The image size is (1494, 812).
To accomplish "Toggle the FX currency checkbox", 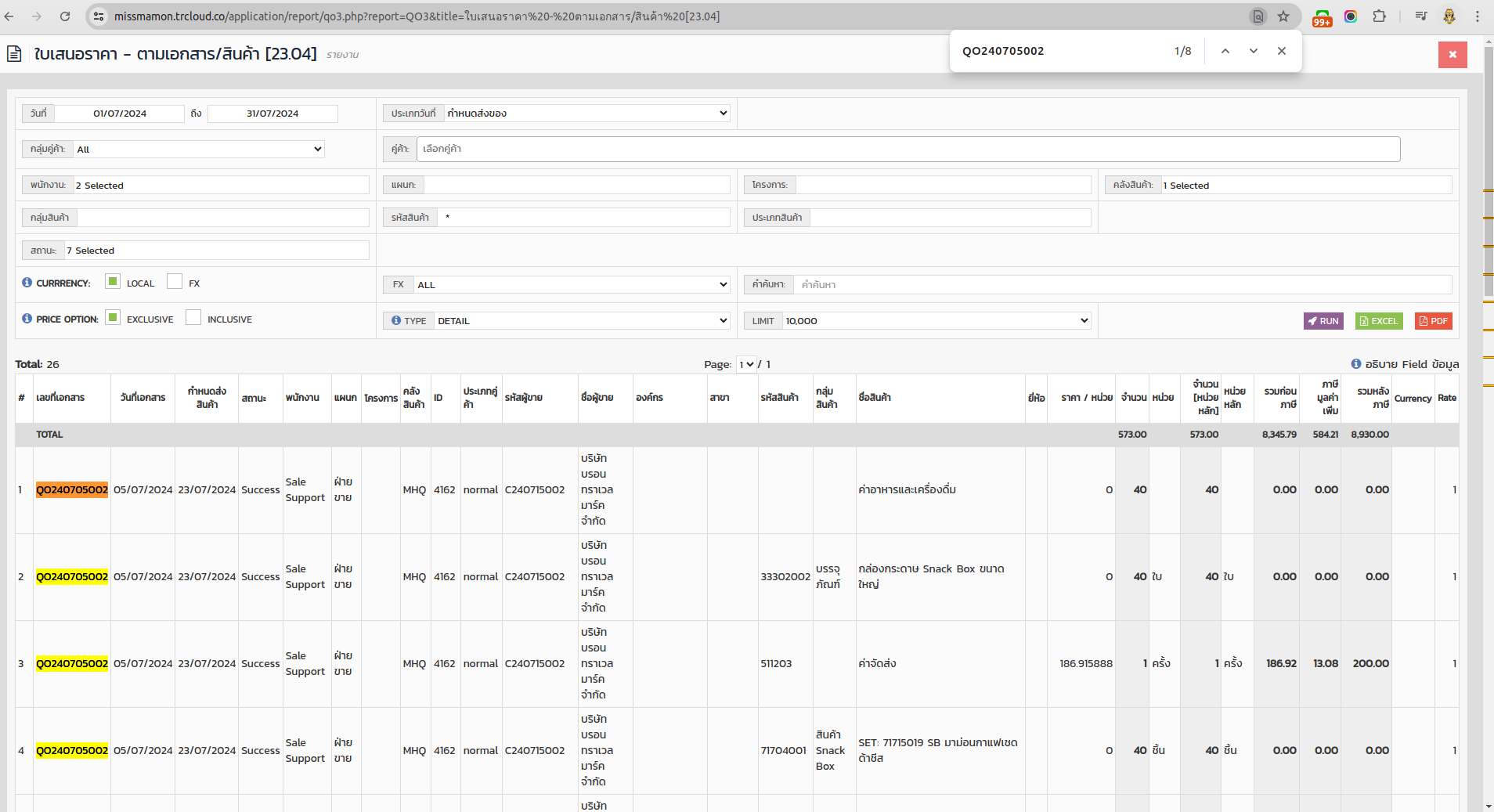I will [x=175, y=281].
